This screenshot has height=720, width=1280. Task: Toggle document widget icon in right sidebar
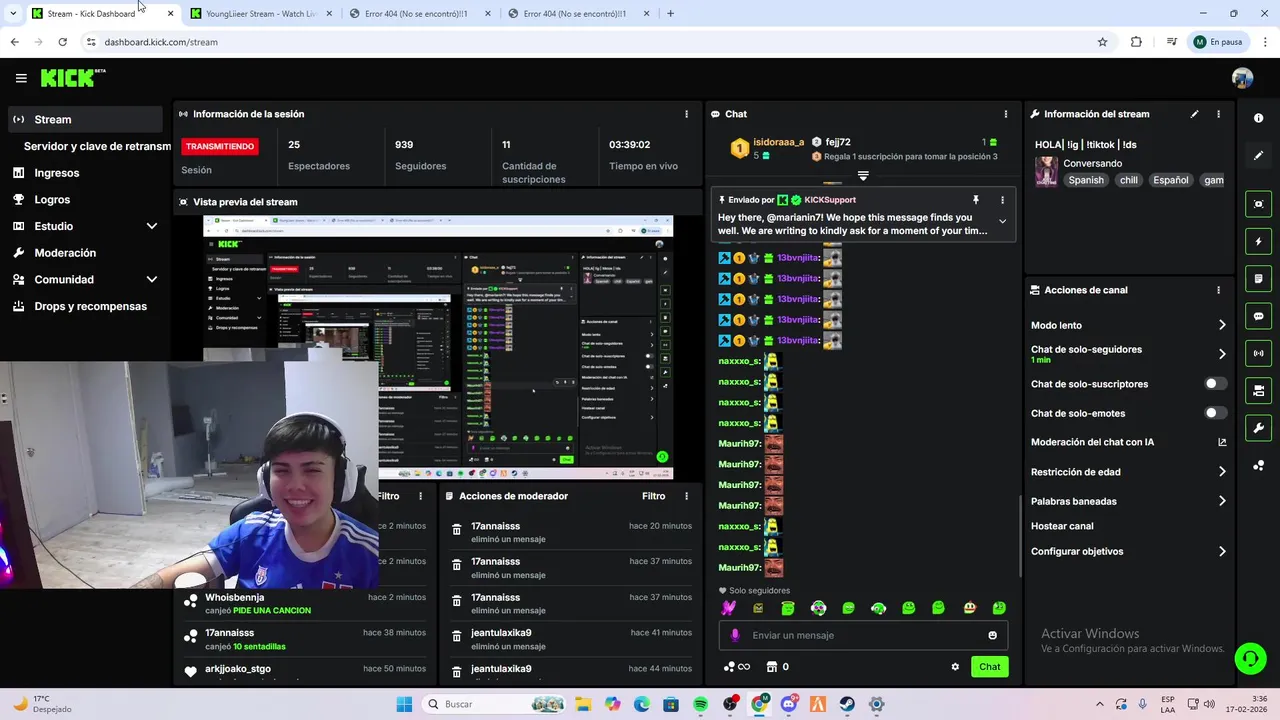1258,278
